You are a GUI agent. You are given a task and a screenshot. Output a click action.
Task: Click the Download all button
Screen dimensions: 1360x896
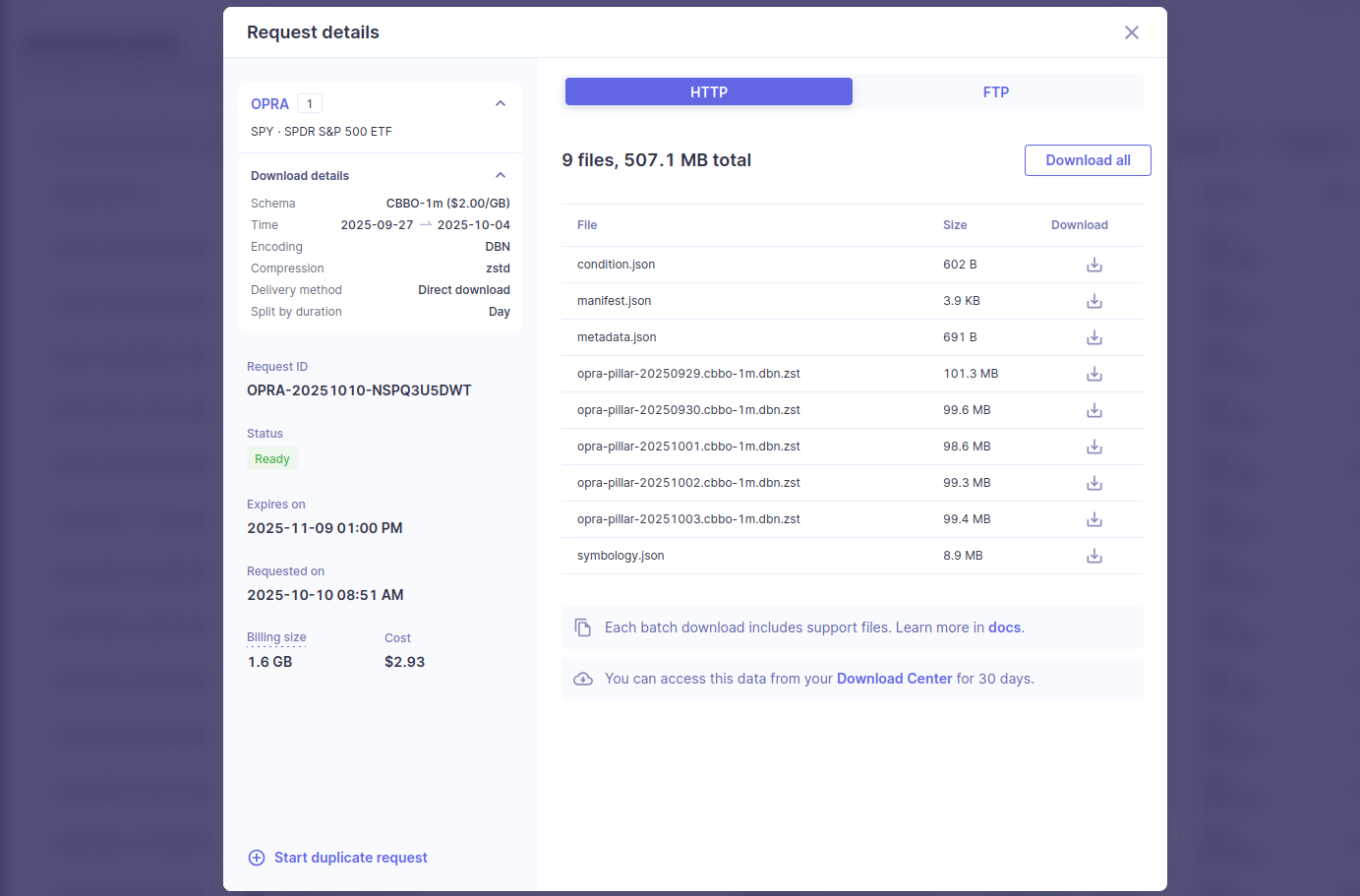1088,160
